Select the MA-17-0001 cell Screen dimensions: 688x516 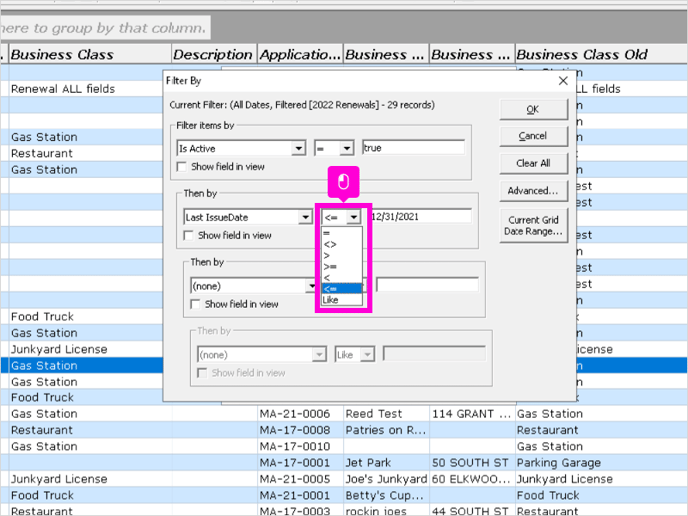point(300,462)
